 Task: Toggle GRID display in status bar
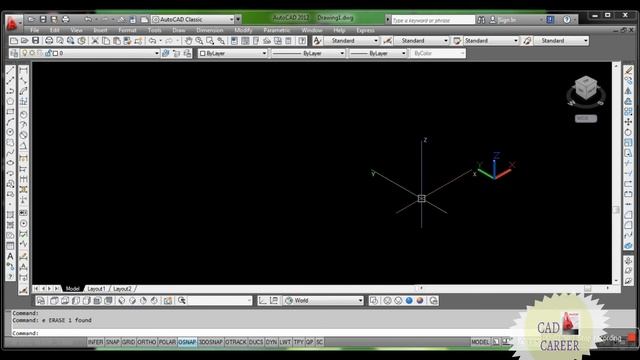(128, 342)
